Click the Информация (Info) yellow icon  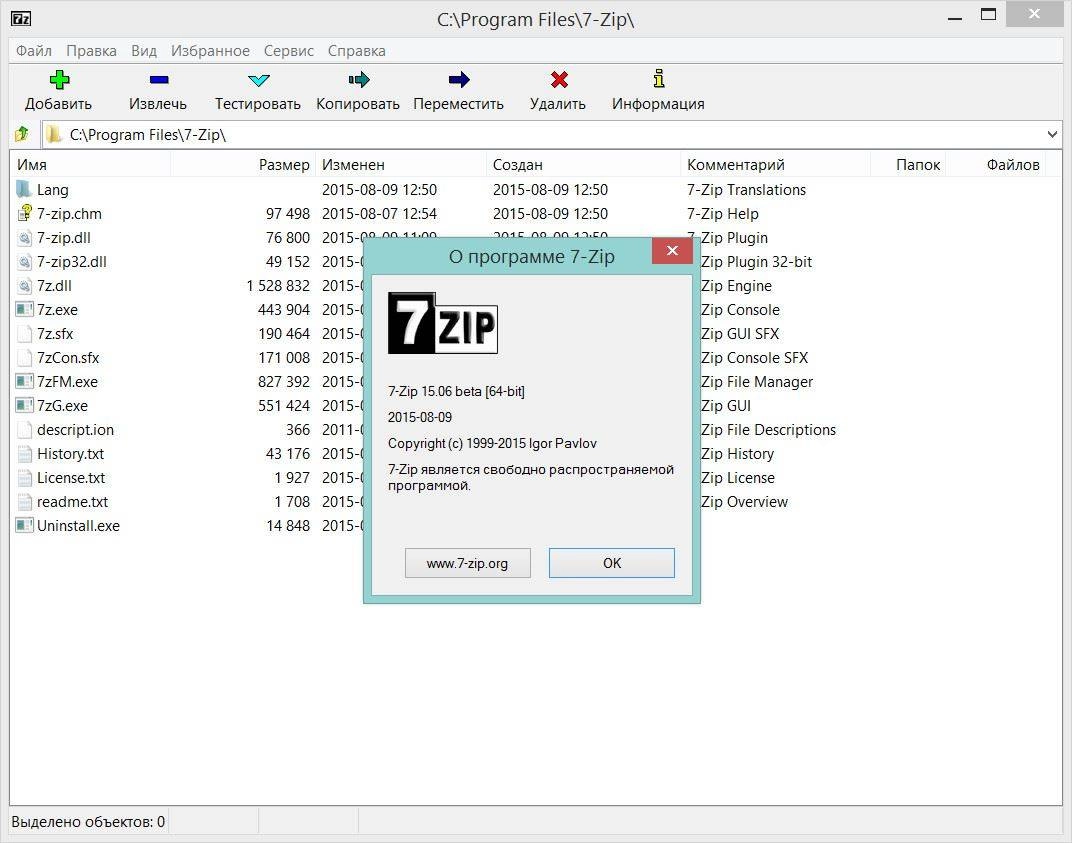(658, 79)
